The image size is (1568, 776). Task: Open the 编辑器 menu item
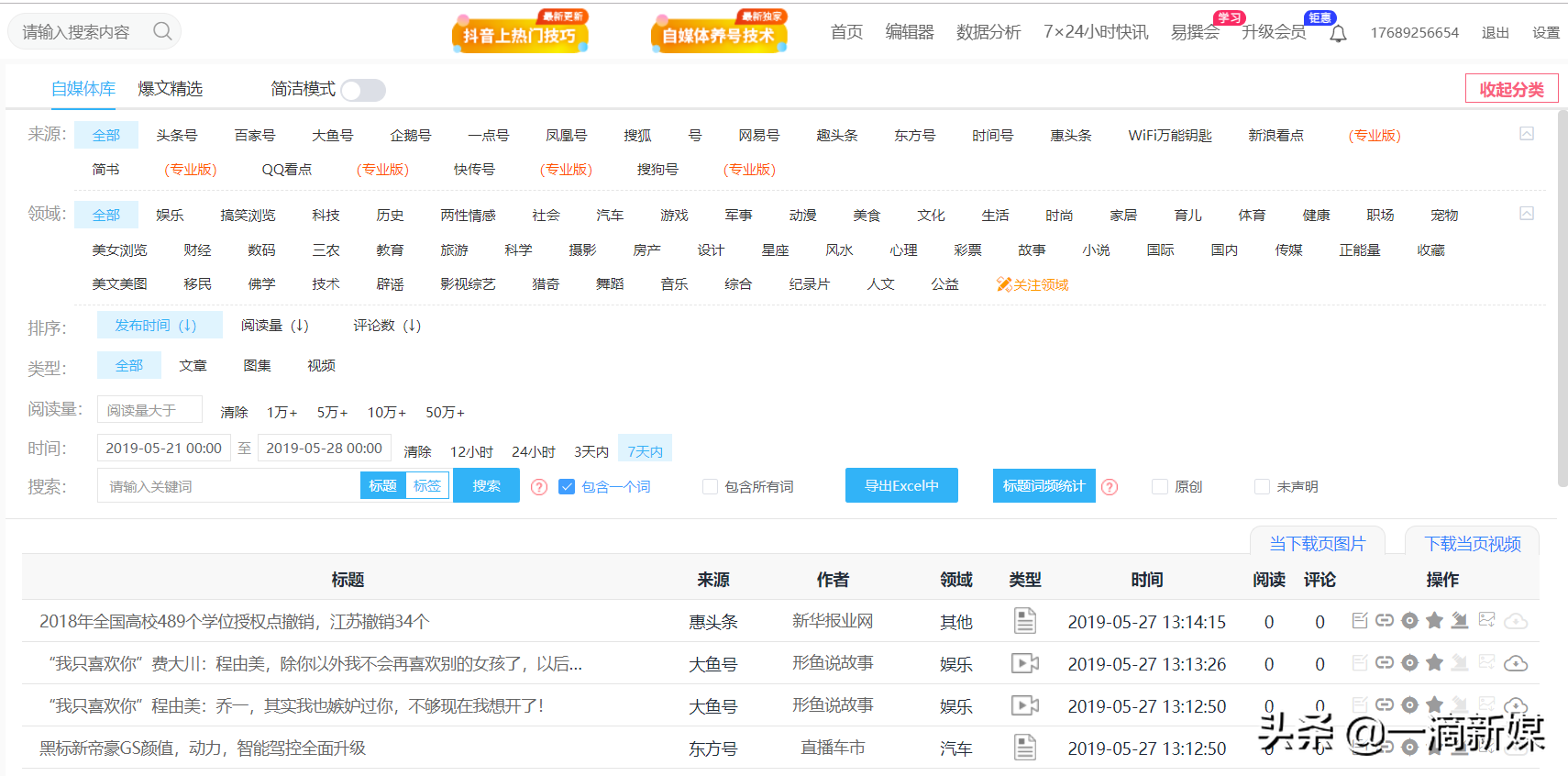tap(910, 32)
